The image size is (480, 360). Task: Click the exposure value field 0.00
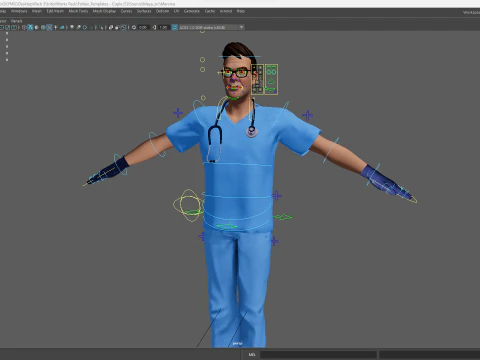point(143,27)
